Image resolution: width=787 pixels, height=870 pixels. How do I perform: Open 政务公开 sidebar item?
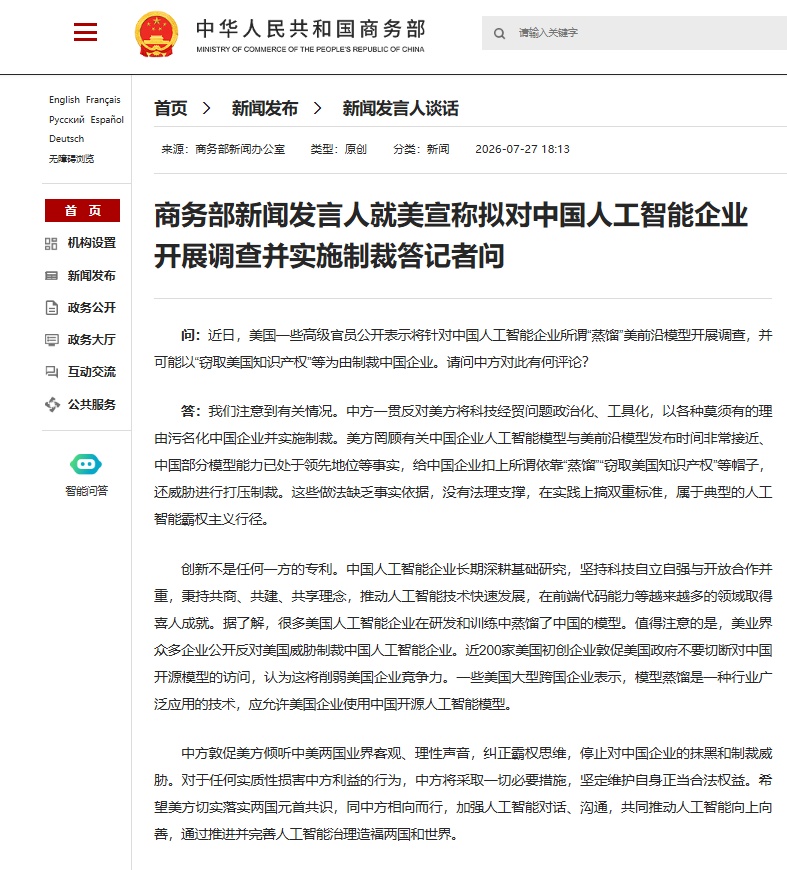click(92, 307)
